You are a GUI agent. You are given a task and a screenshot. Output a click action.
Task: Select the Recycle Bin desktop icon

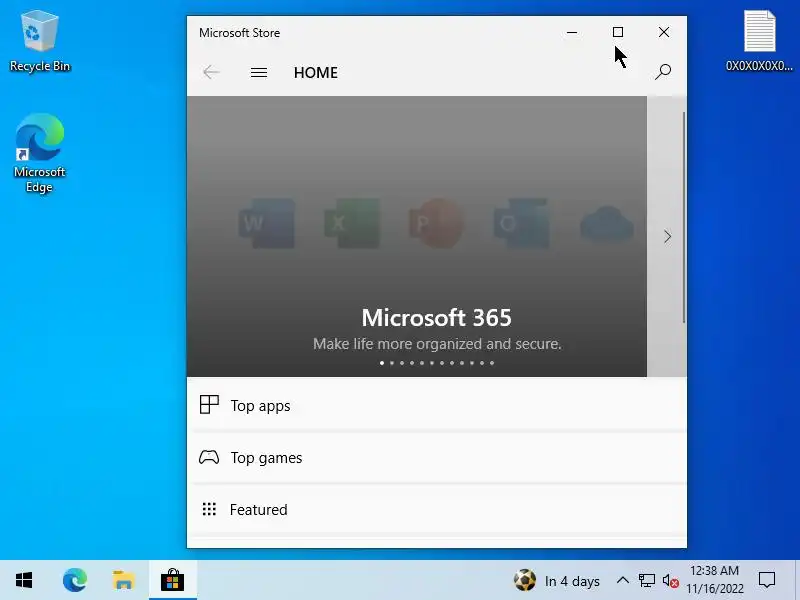pyautogui.click(x=40, y=42)
